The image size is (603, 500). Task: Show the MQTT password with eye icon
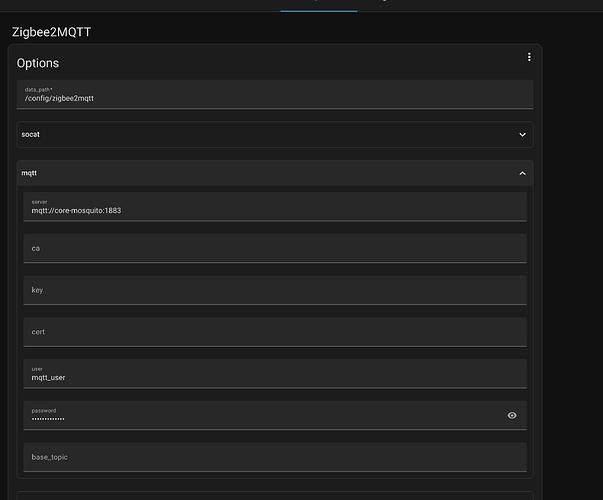click(x=512, y=415)
